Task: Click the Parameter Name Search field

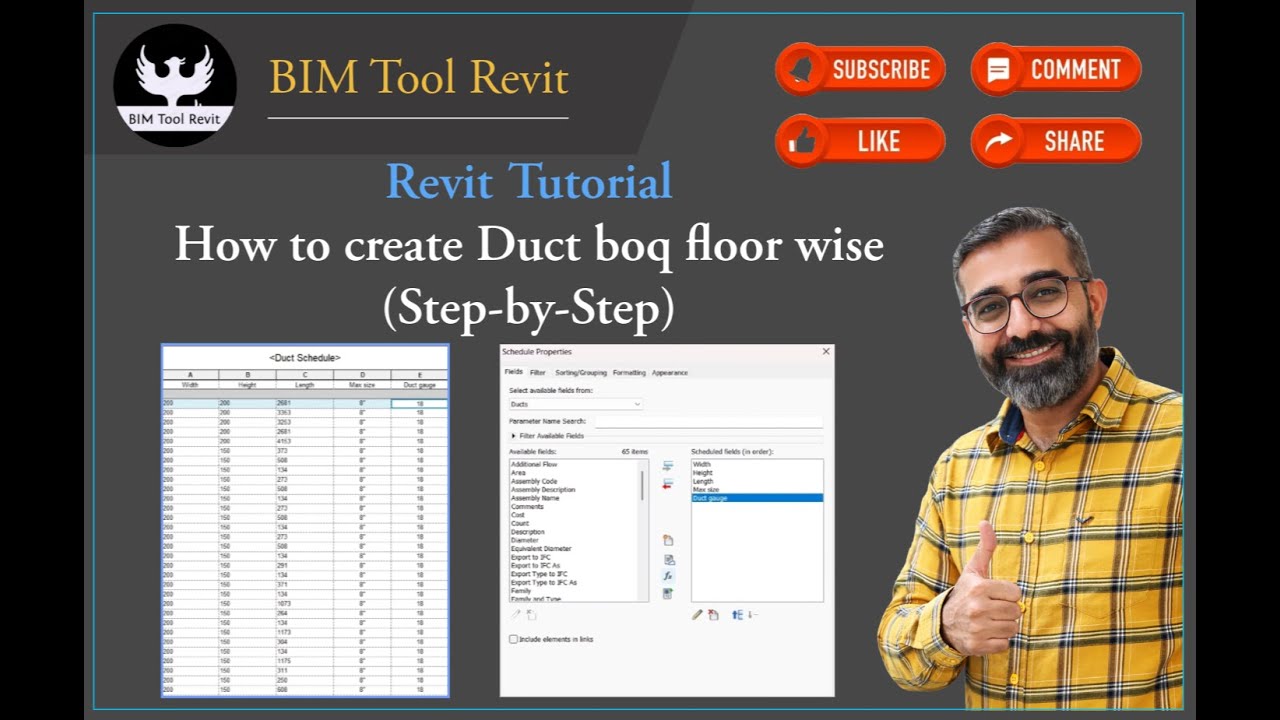Action: pyautogui.click(x=709, y=421)
